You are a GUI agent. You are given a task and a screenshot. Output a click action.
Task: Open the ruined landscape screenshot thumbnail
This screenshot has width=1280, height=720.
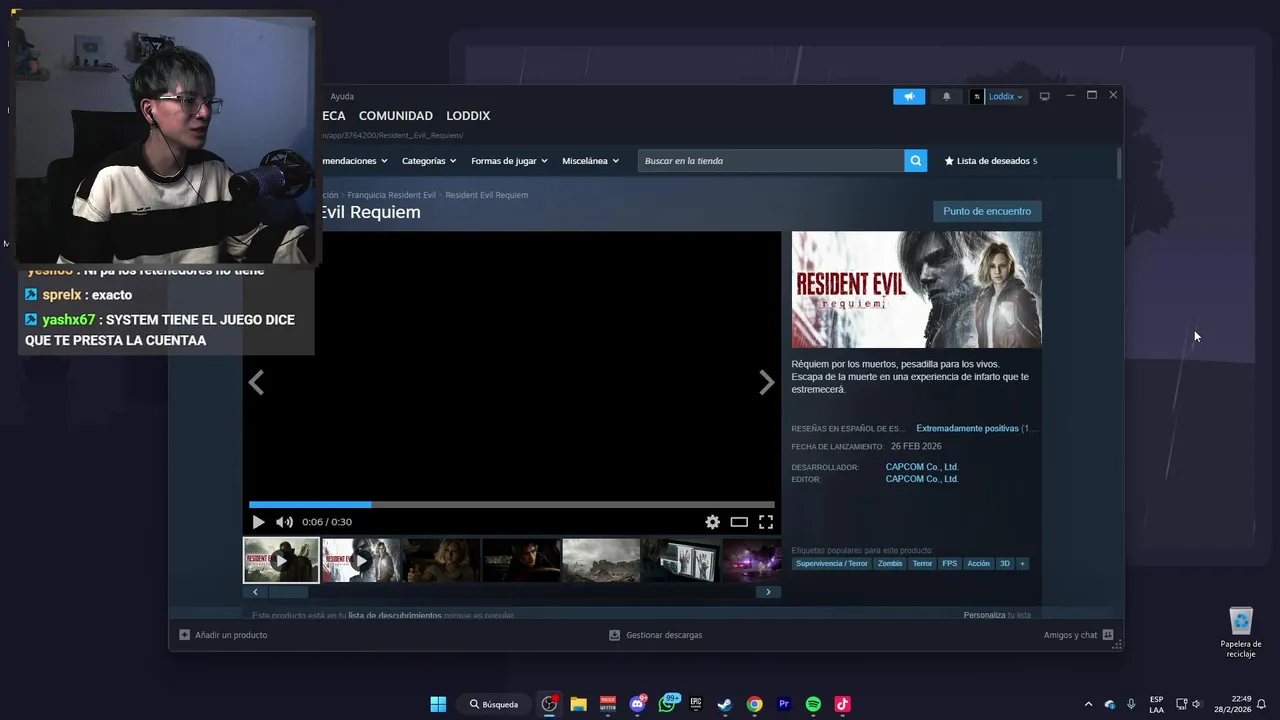tap(601, 560)
